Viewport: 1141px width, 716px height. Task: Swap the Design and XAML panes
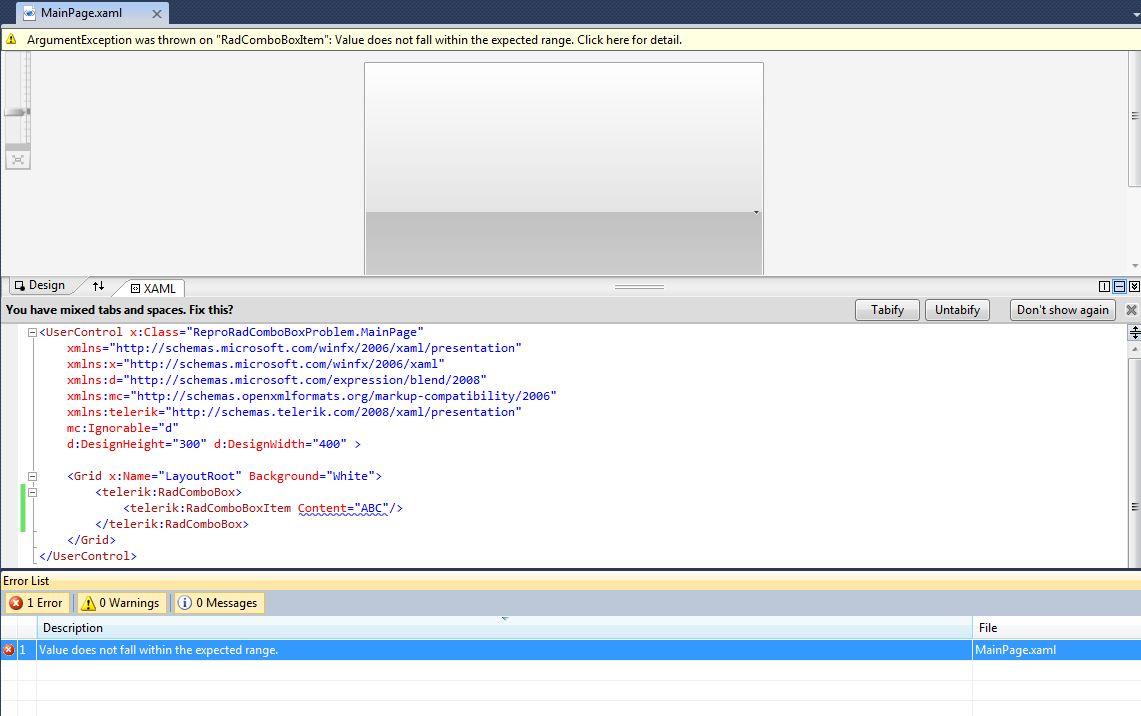click(x=98, y=286)
